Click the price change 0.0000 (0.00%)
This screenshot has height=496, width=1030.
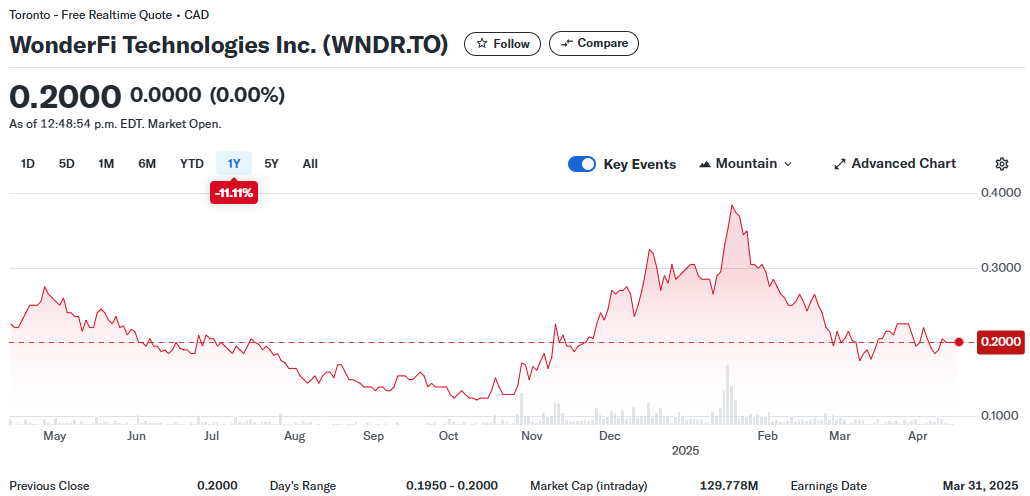coord(208,96)
